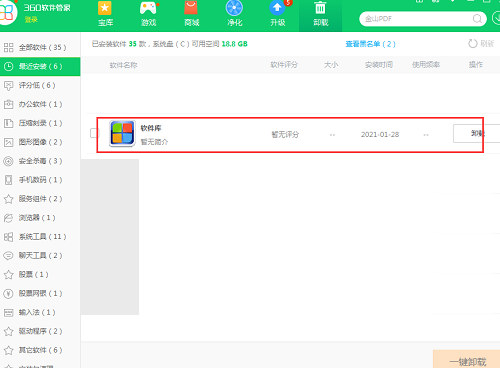
Task: Open the 聊天工具 (2) category
Action: click(40, 256)
